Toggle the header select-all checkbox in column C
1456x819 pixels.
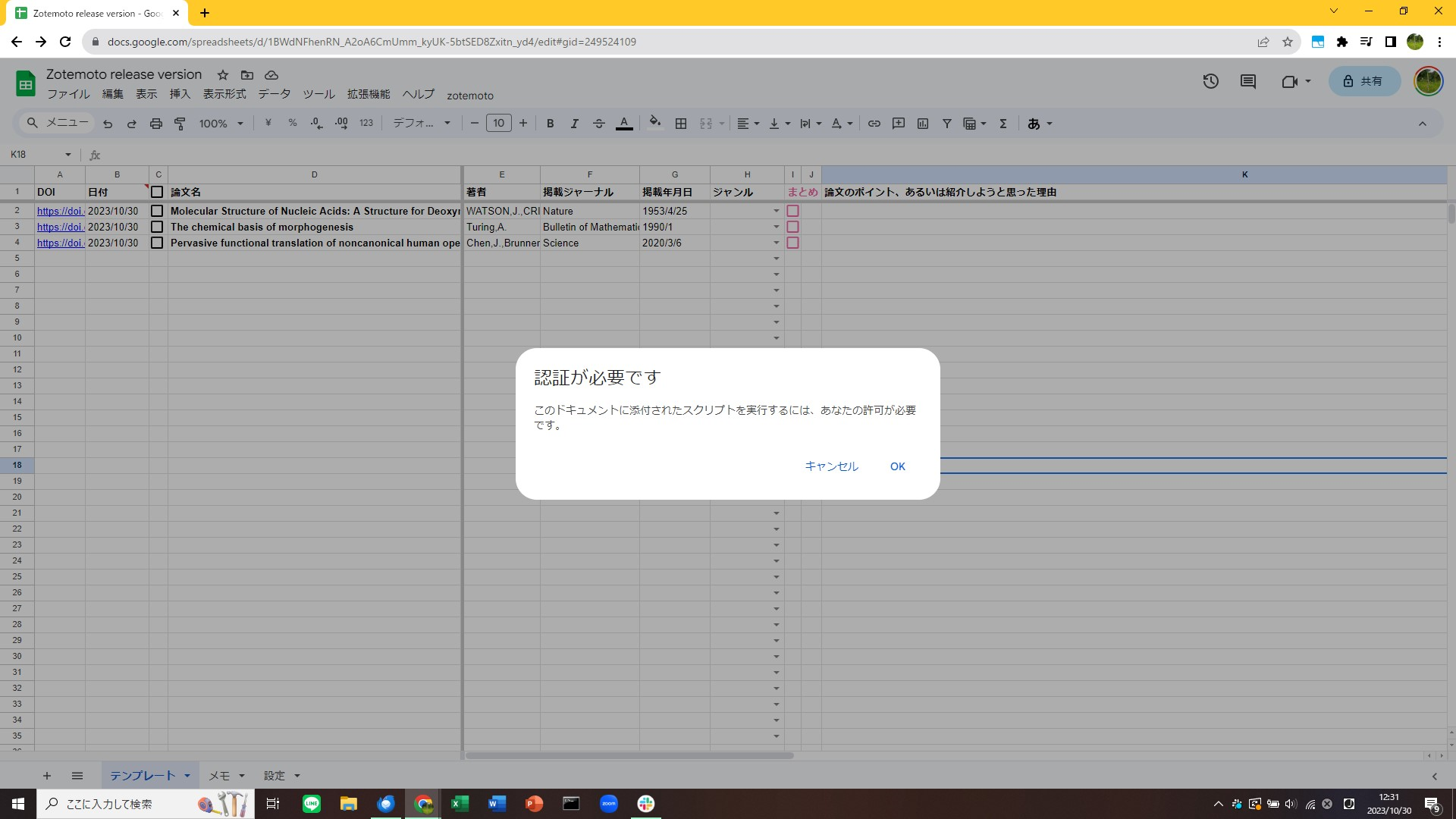pyautogui.click(x=157, y=192)
